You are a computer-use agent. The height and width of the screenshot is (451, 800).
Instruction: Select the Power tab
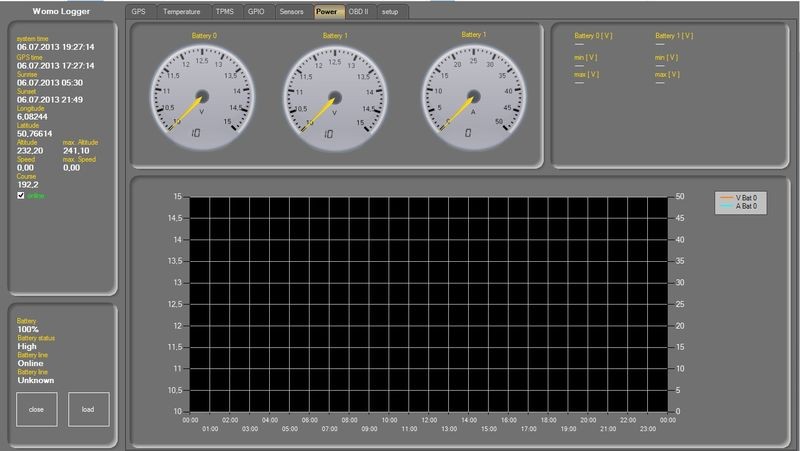(326, 11)
